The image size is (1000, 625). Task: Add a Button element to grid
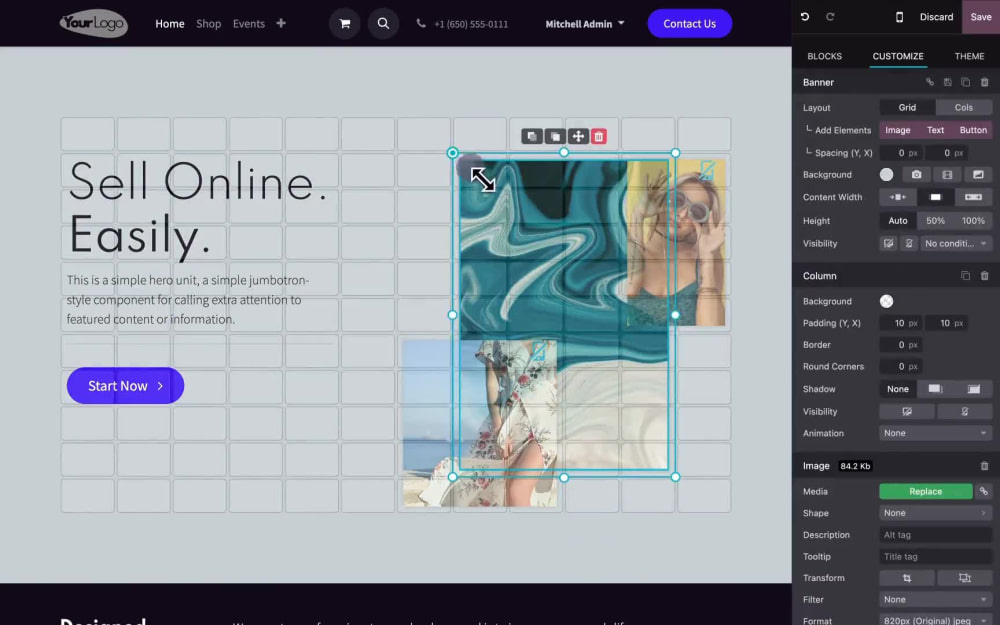[x=973, y=130]
